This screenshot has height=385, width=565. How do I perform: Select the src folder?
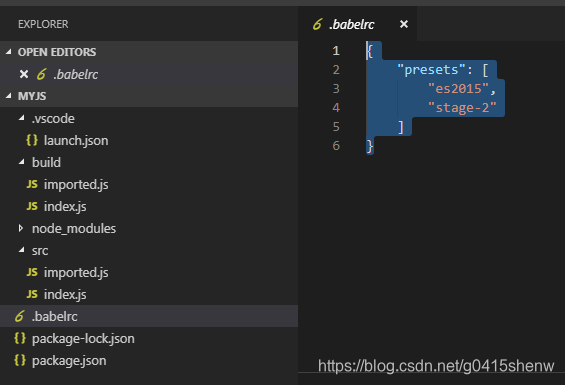click(x=149, y=250)
